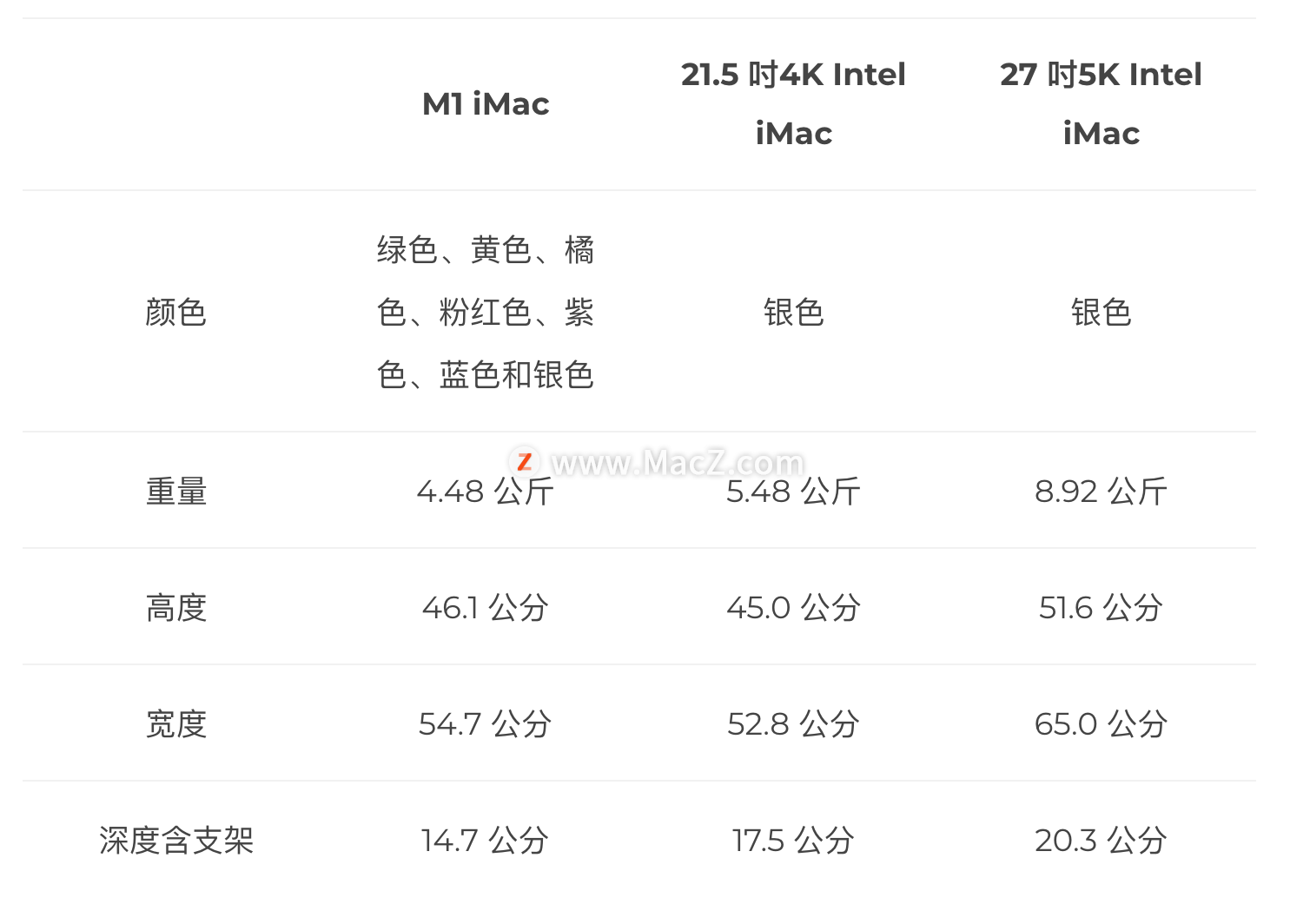This screenshot has width=1310, height=924.
Task: Click the 颜色 row label
Action: 176,312
